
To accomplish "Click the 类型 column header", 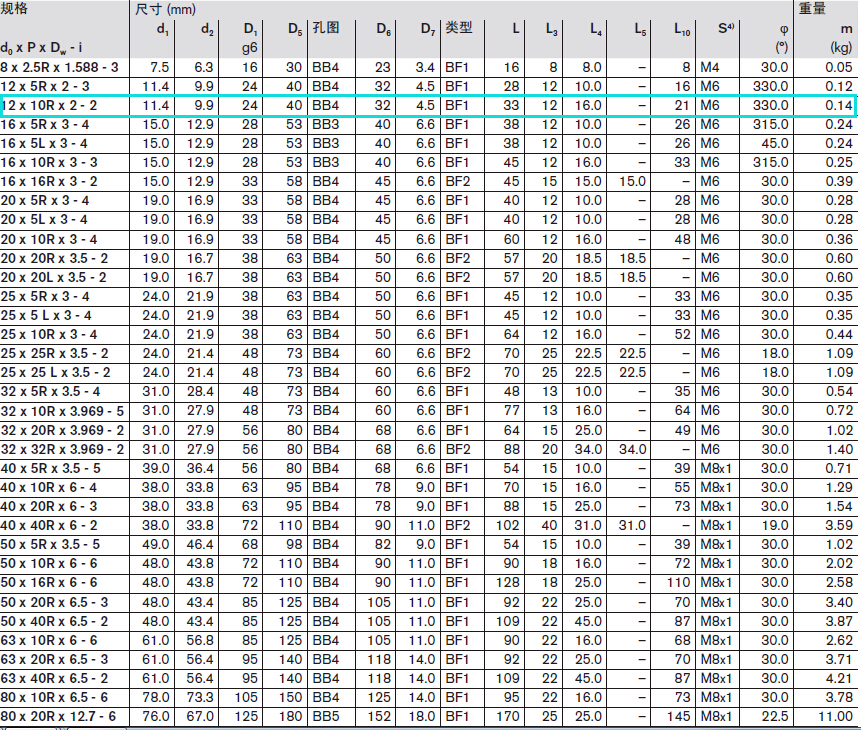I will click(x=458, y=28).
